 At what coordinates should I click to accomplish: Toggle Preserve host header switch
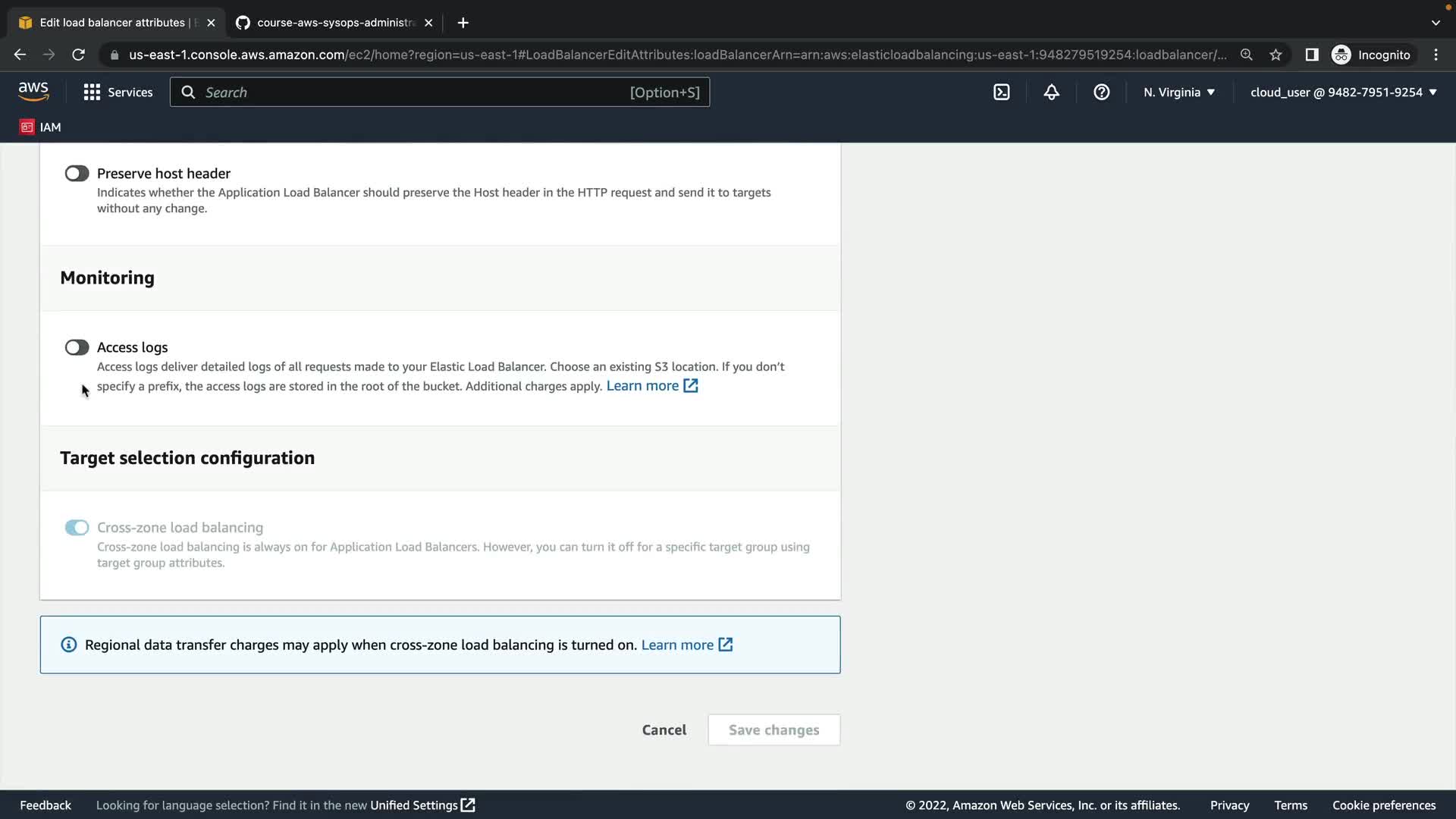coord(77,174)
